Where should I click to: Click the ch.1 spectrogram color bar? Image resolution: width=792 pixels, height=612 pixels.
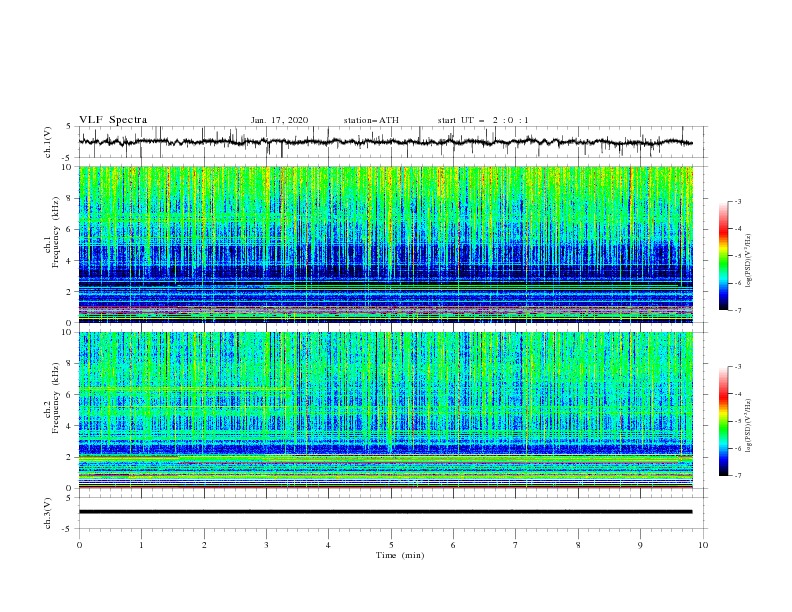723,255
